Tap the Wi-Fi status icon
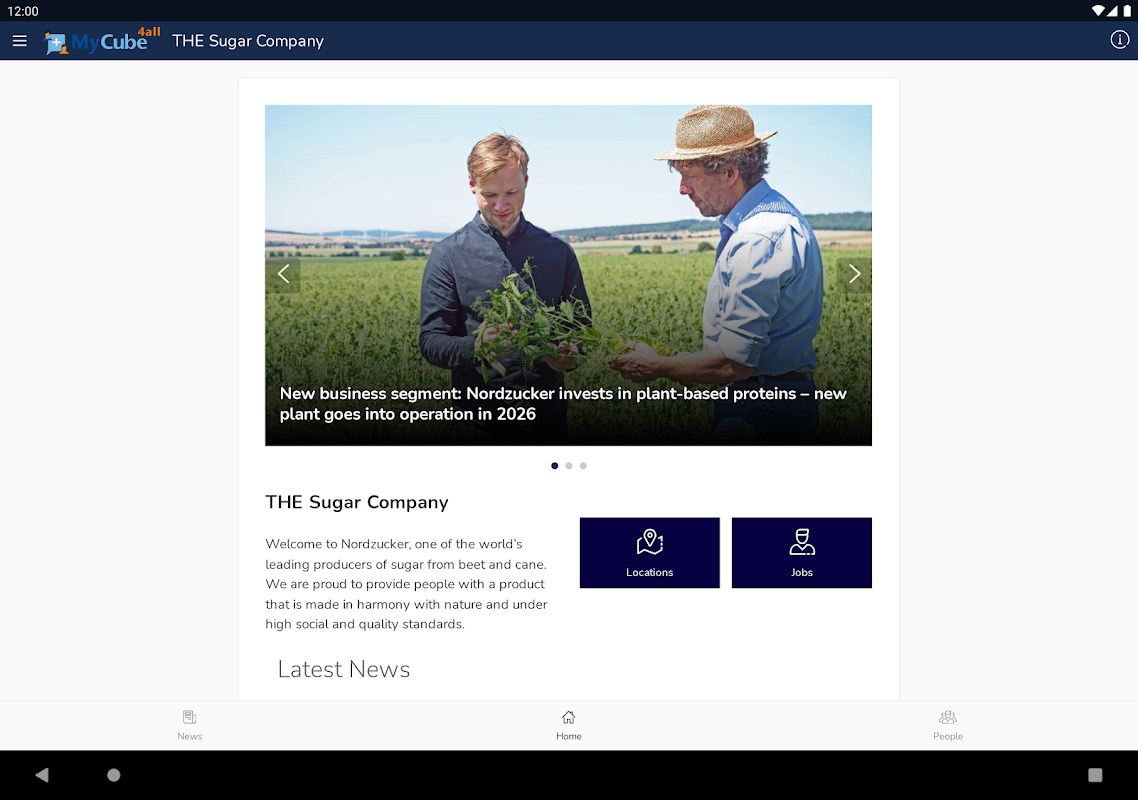This screenshot has height=800, width=1138. coord(1097,10)
